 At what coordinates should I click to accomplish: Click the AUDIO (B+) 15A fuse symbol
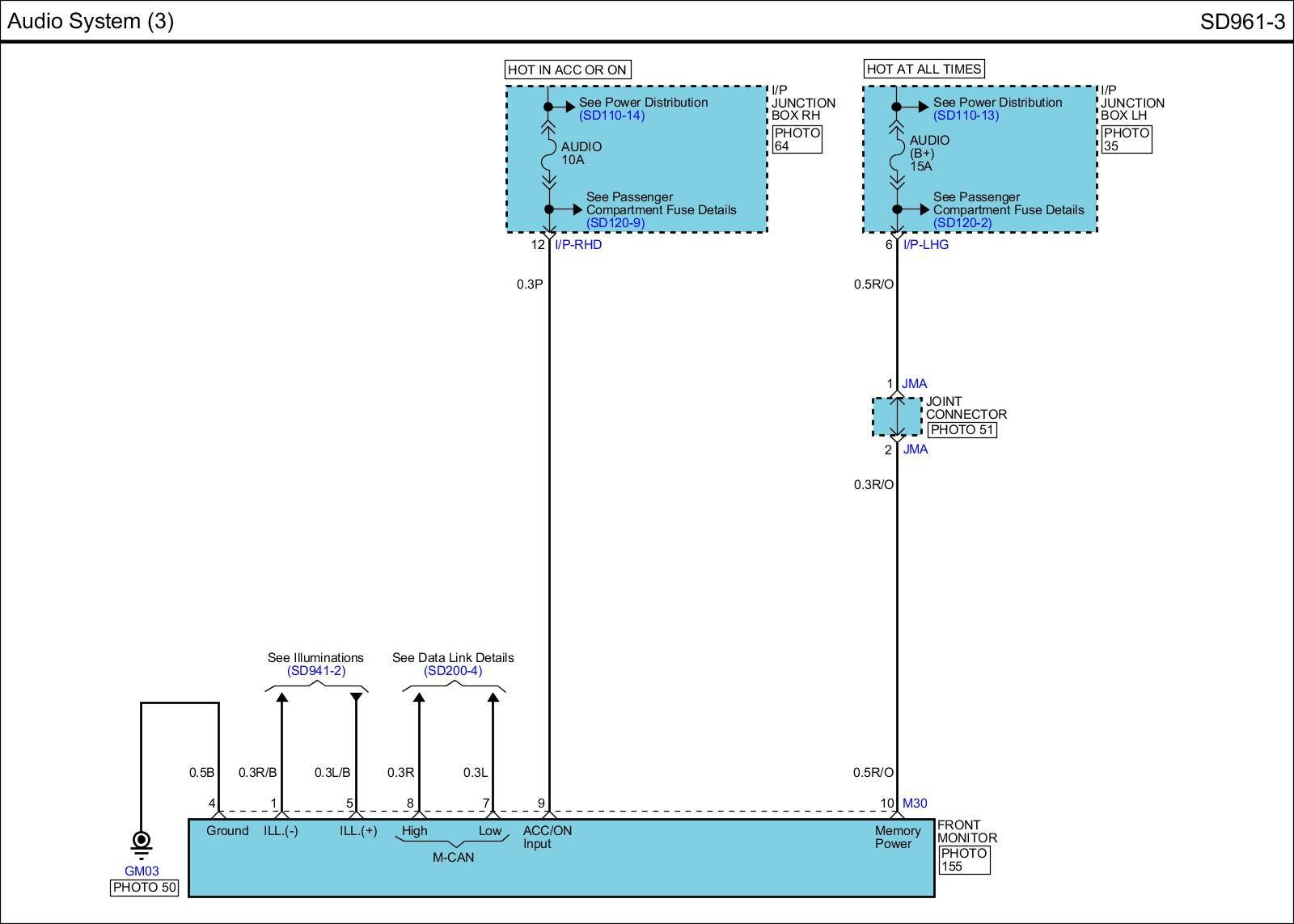click(x=896, y=154)
